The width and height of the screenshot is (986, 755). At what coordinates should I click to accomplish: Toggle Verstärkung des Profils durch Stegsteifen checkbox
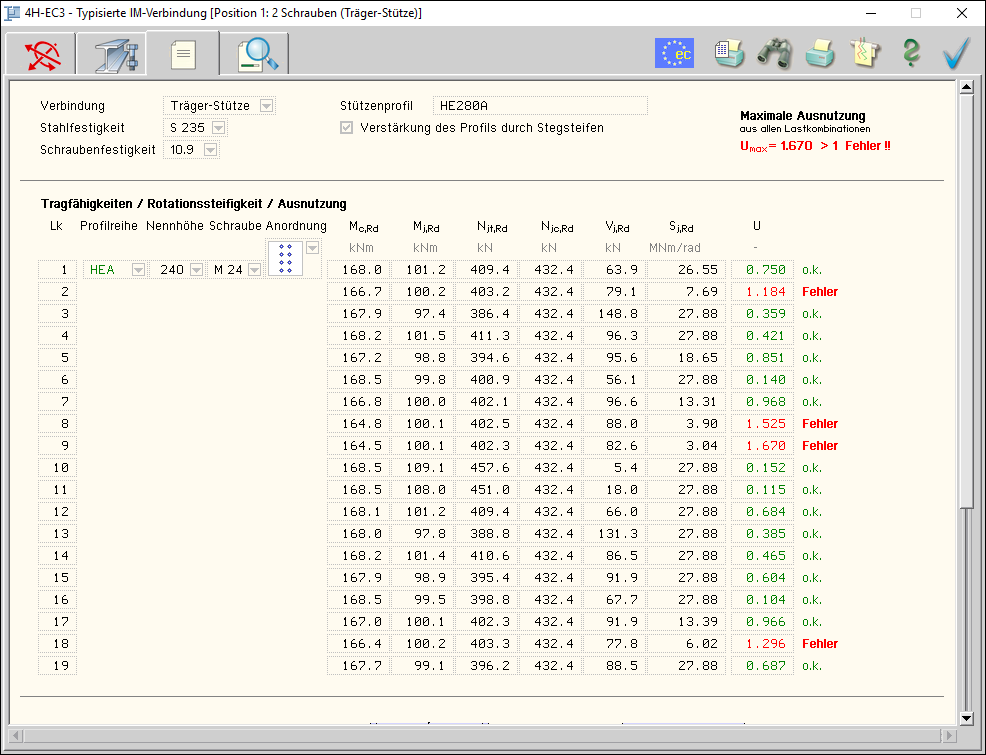point(347,128)
